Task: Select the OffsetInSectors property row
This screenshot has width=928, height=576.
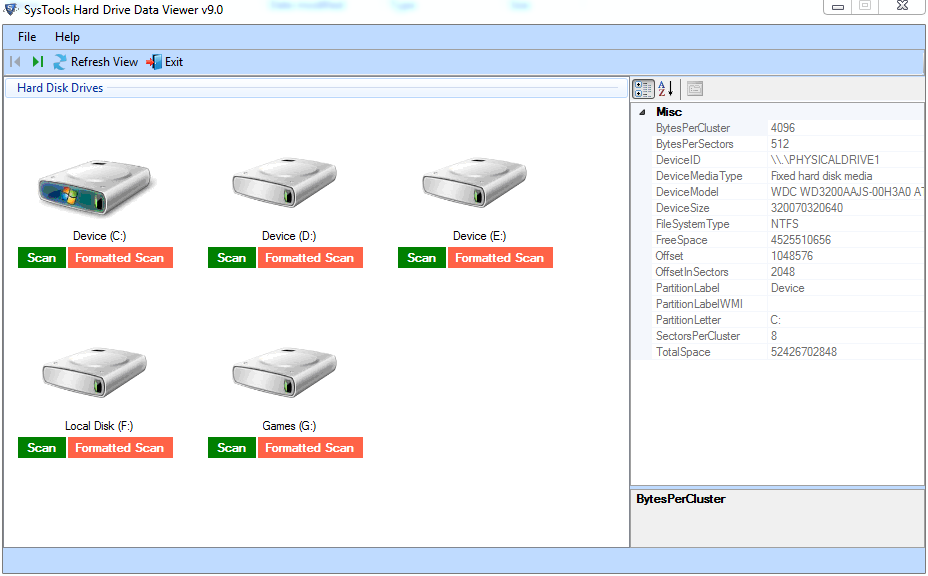Action: point(787,272)
